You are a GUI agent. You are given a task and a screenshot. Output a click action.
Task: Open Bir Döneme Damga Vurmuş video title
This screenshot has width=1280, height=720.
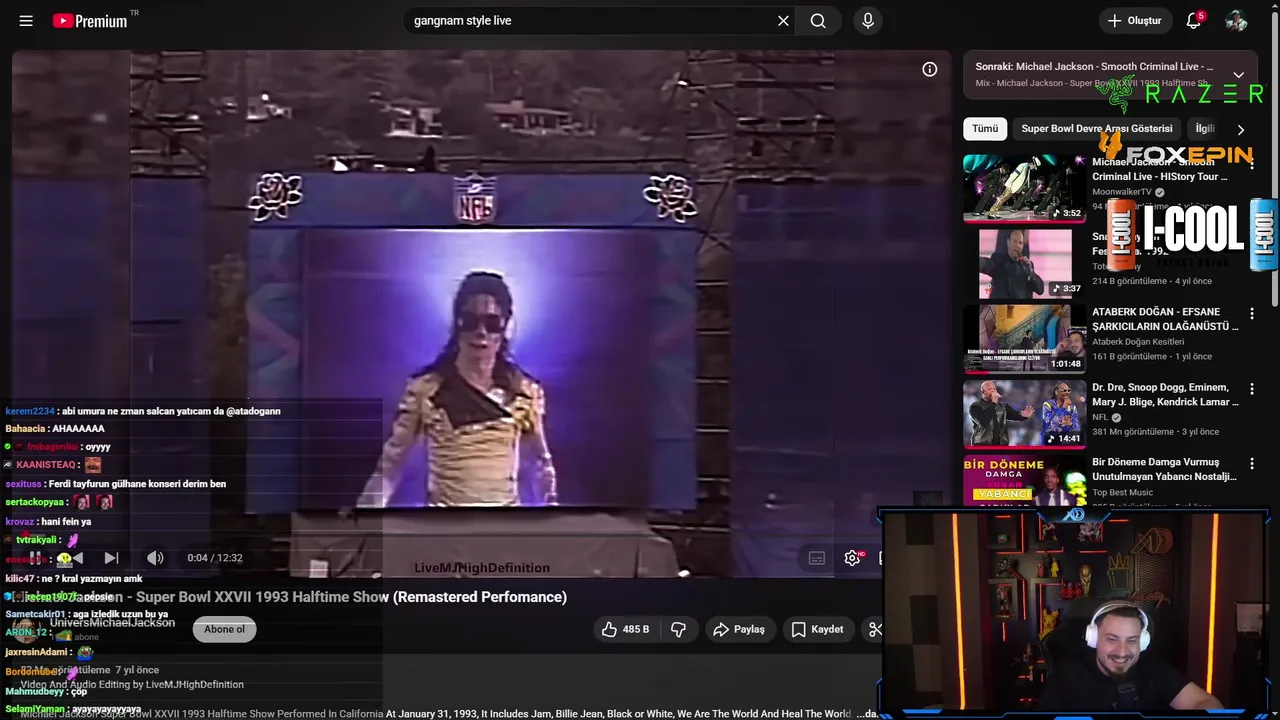coord(1165,469)
